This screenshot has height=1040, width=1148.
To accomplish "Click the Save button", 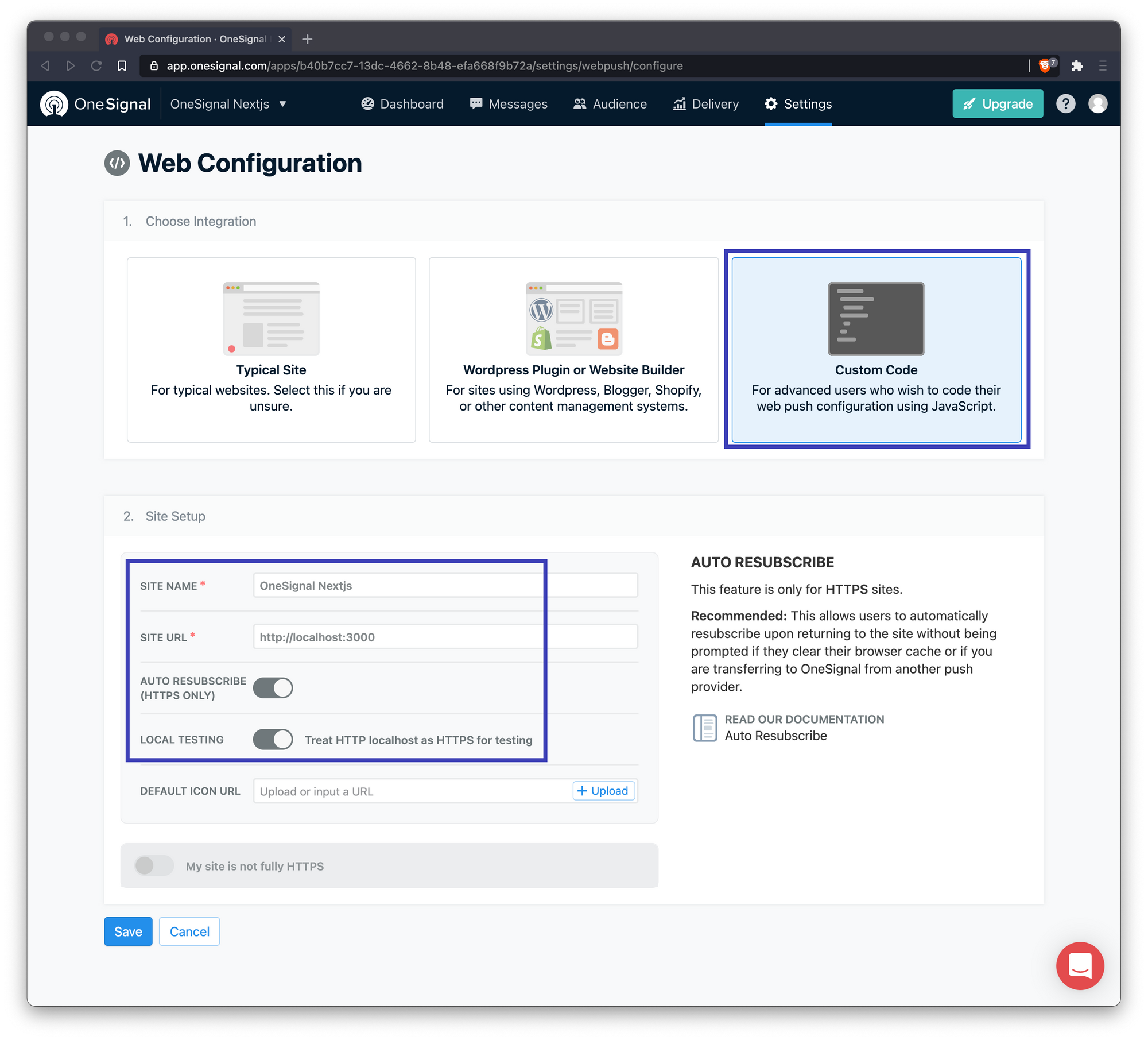I will coord(128,931).
